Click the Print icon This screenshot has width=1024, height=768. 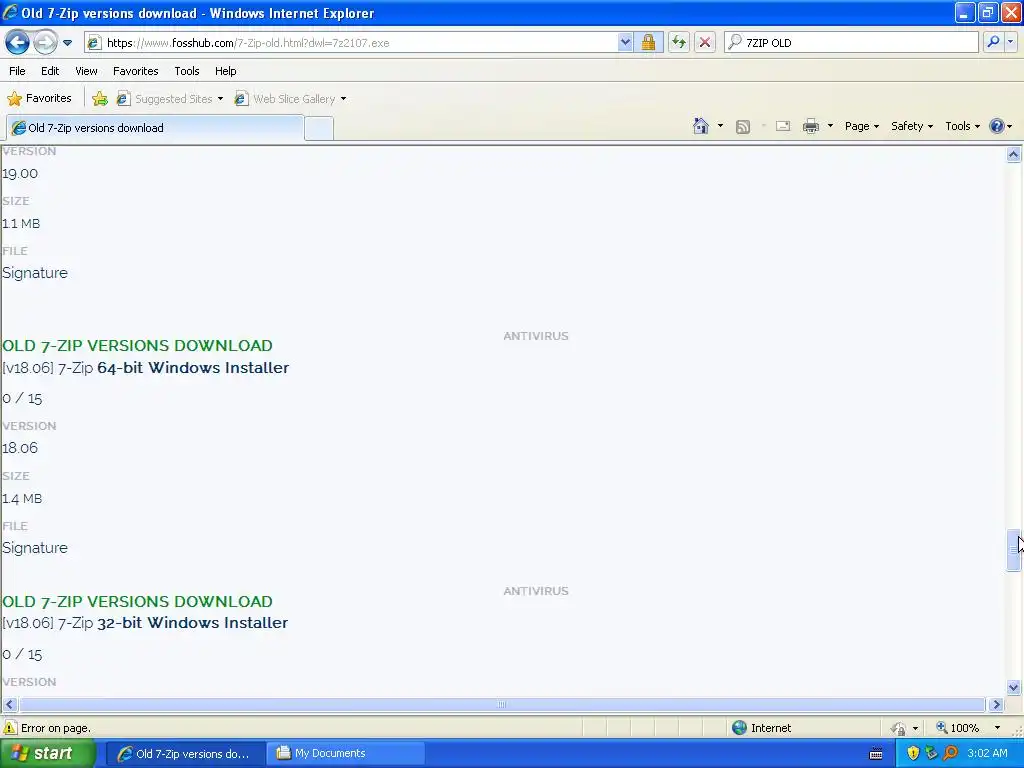tap(810, 126)
